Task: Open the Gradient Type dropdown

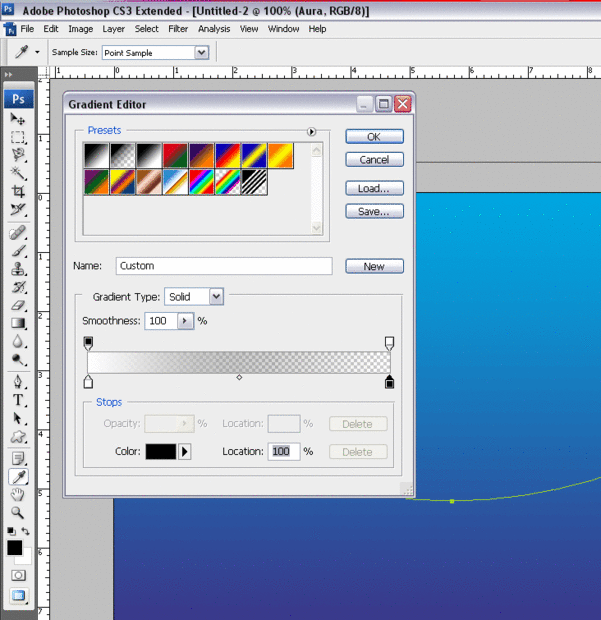Action: (216, 297)
